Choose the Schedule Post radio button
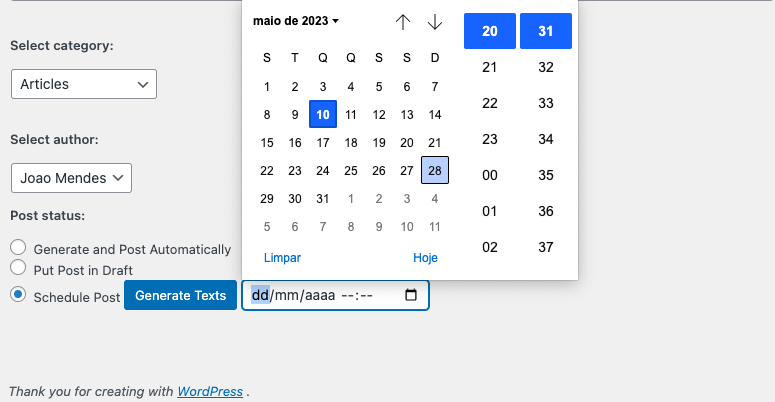The height and width of the screenshot is (402, 775). point(18,295)
